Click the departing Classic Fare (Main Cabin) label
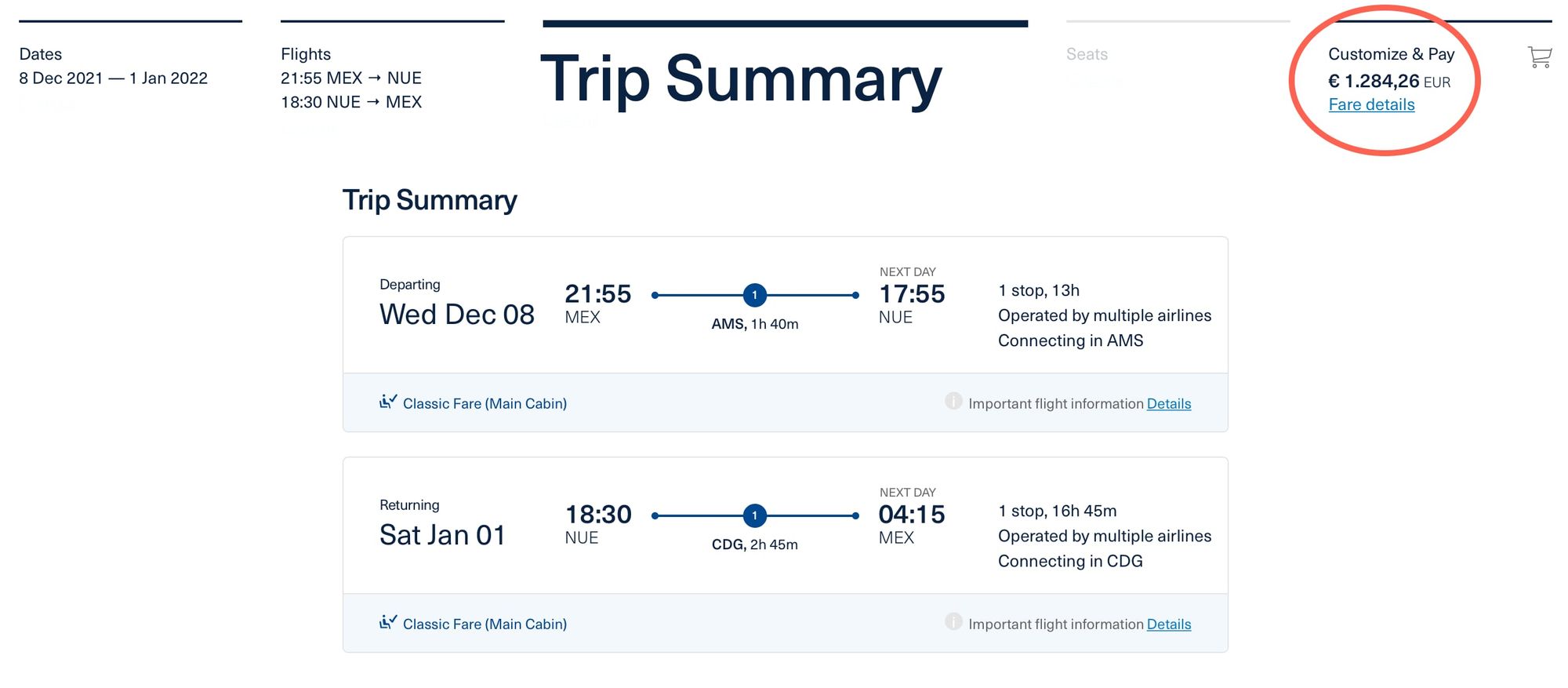Image resolution: width=1568 pixels, height=688 pixels. 485,403
